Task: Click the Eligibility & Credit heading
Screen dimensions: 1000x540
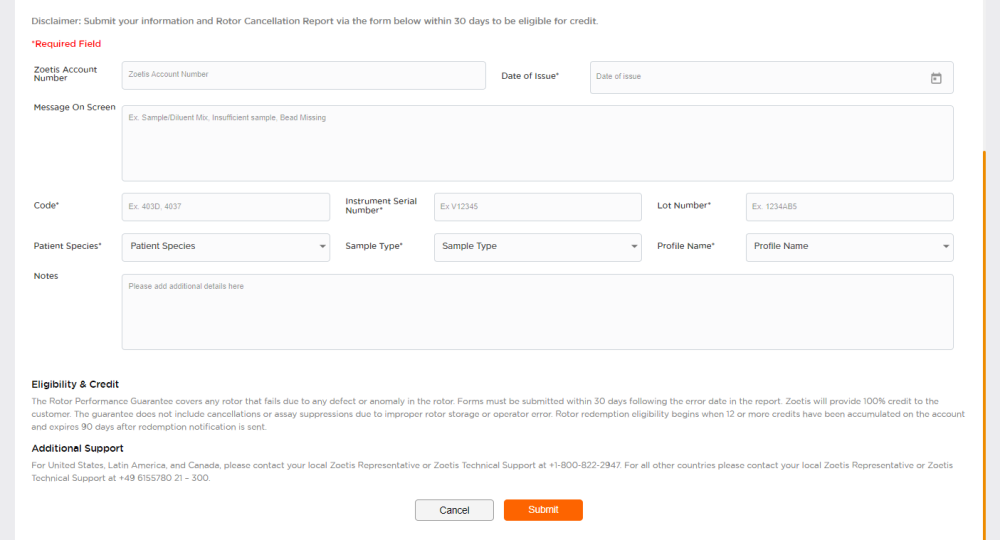Action: [75, 384]
